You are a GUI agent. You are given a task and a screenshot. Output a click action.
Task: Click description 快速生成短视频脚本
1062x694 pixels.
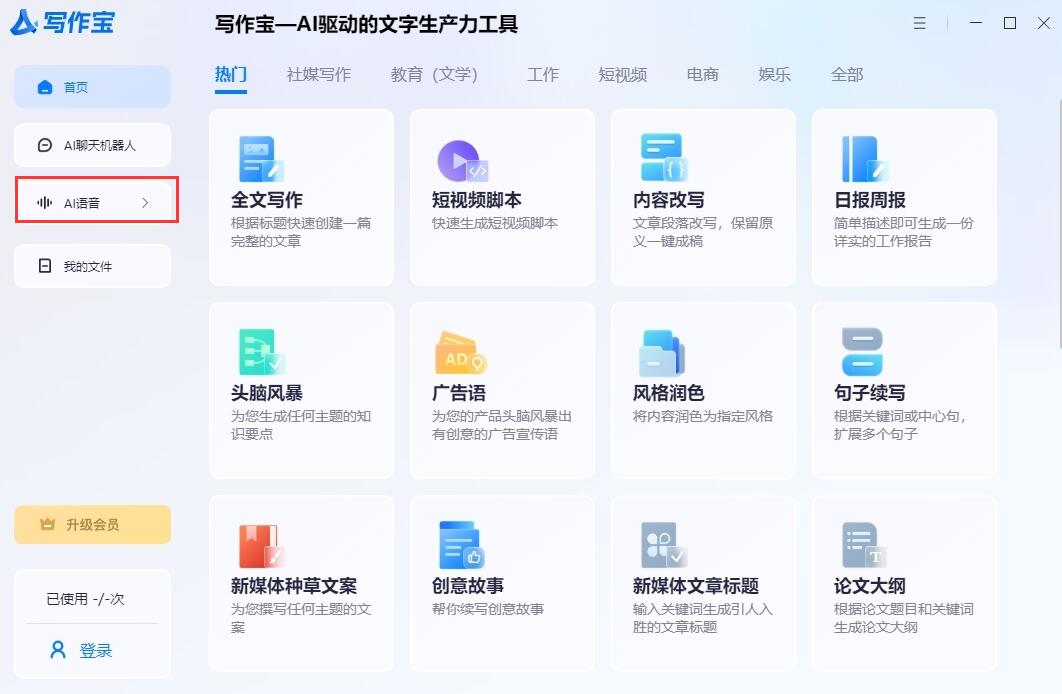[495, 223]
